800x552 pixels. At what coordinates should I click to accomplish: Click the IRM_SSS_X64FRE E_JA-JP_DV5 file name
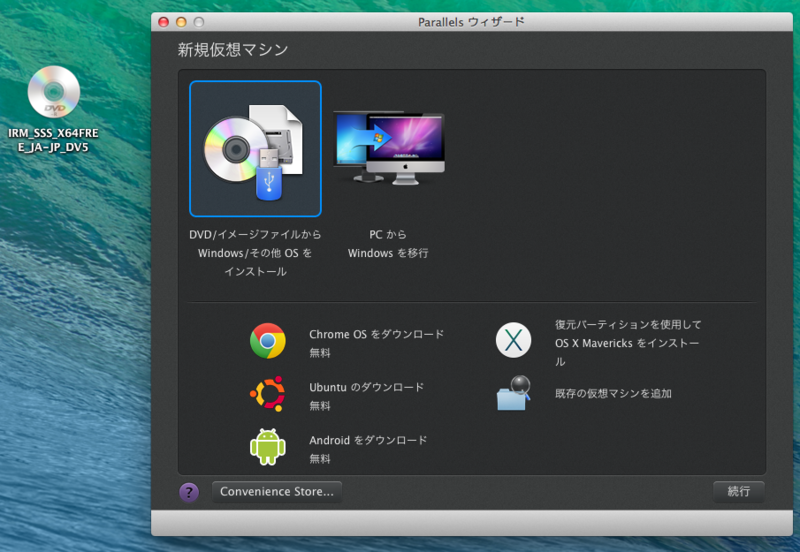coord(53,140)
